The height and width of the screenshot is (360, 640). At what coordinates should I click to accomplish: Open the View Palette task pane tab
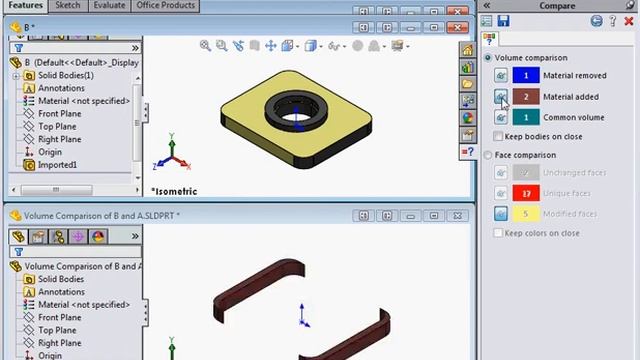click(467, 101)
